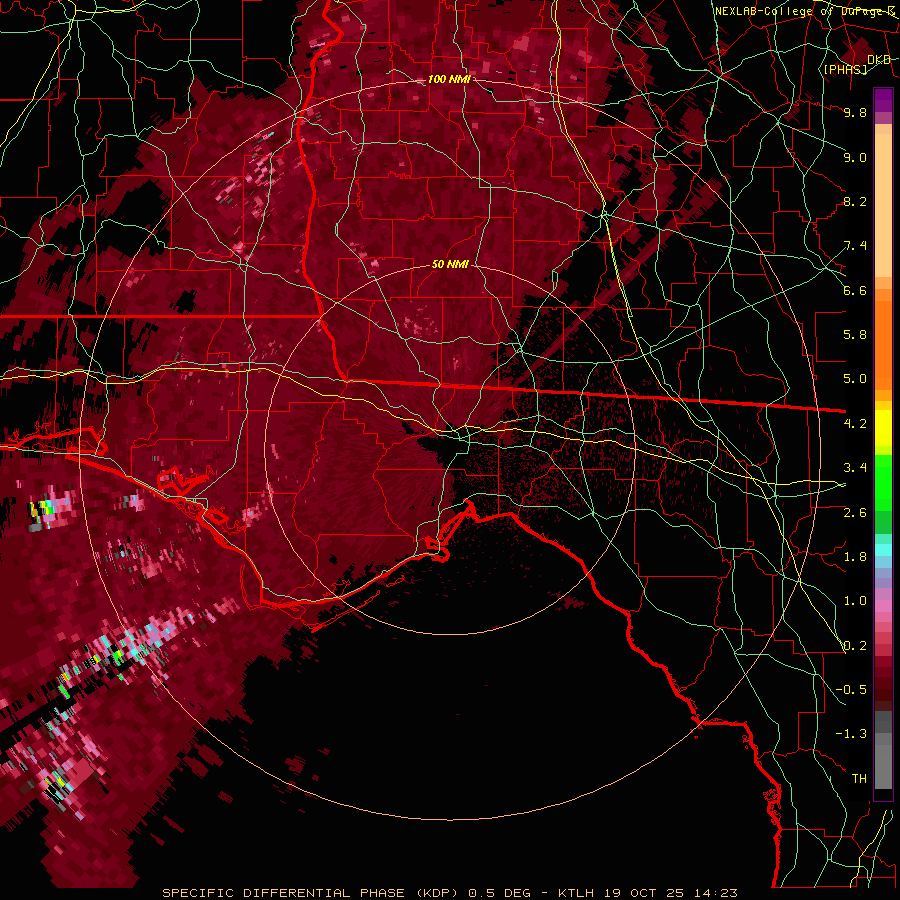This screenshot has width=900, height=900.
Task: Click the purple top band in color bar
Action: (x=883, y=100)
